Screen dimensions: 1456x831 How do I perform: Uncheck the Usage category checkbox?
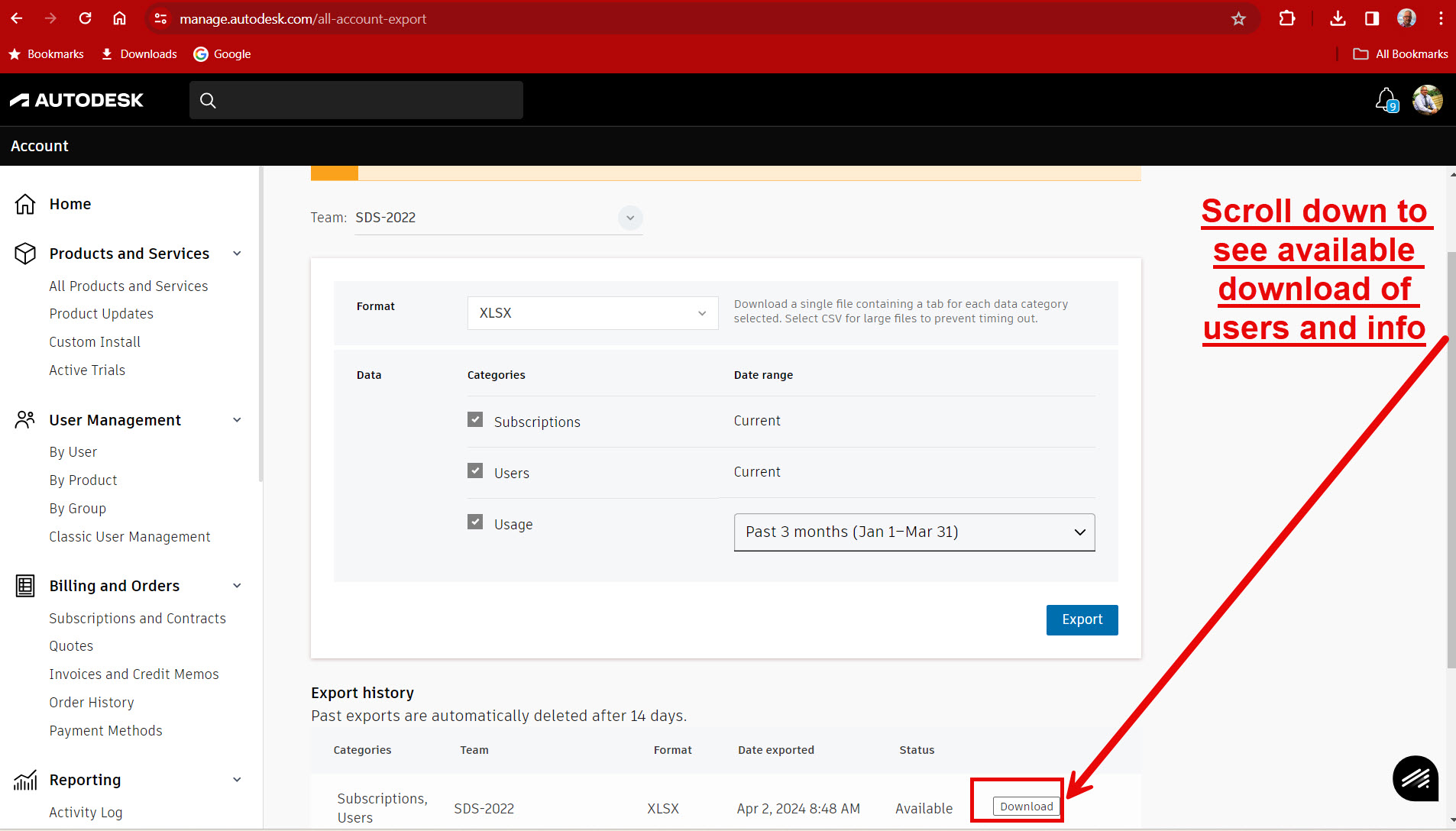475,522
